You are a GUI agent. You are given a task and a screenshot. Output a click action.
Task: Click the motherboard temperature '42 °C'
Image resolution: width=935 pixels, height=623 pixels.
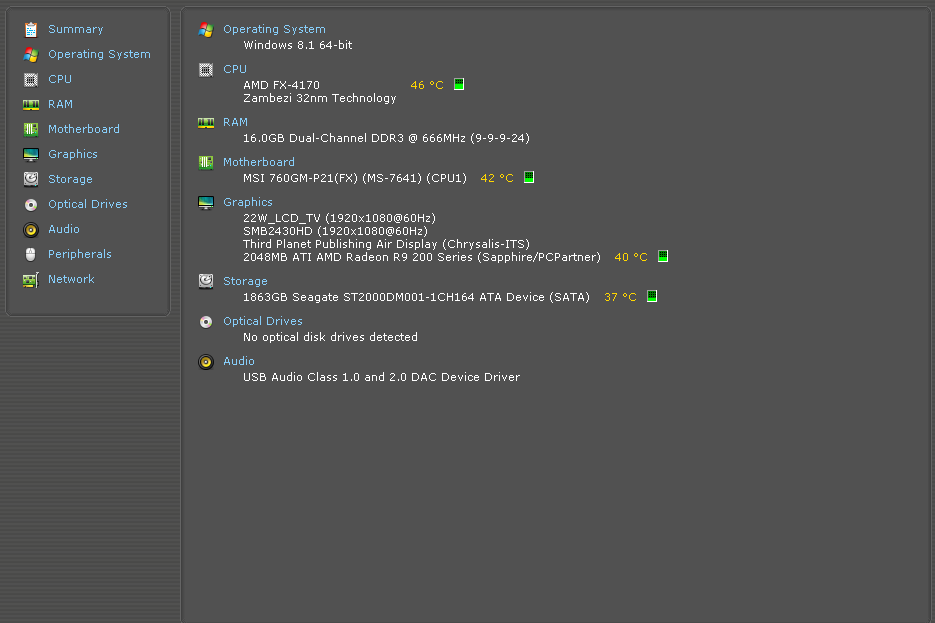497,178
